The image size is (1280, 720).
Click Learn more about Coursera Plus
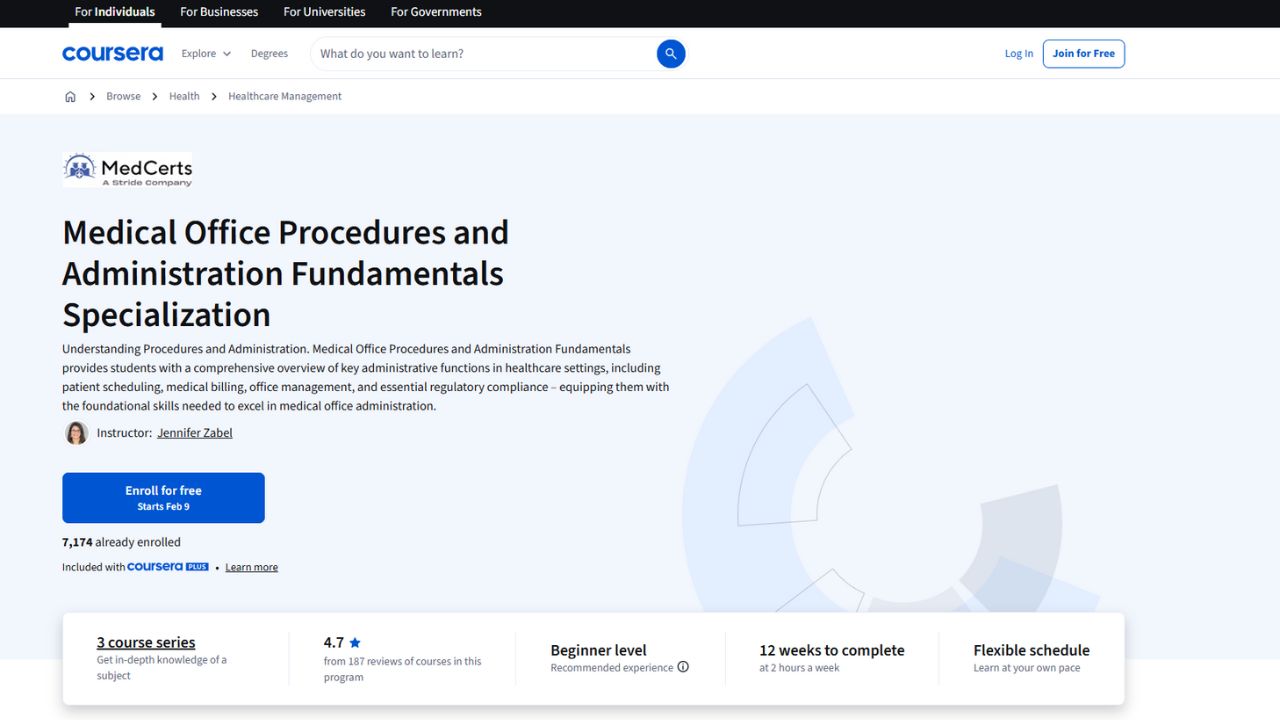coord(251,566)
